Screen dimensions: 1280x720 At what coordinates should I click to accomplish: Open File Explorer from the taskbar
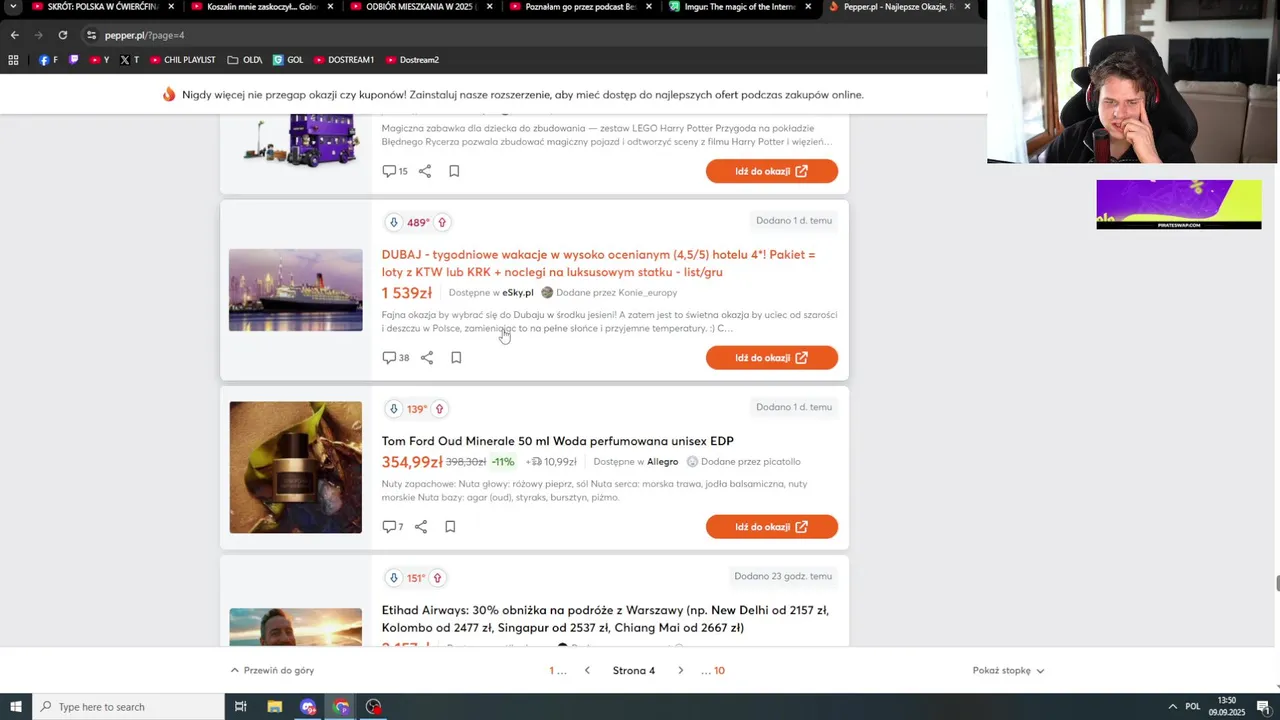274,707
